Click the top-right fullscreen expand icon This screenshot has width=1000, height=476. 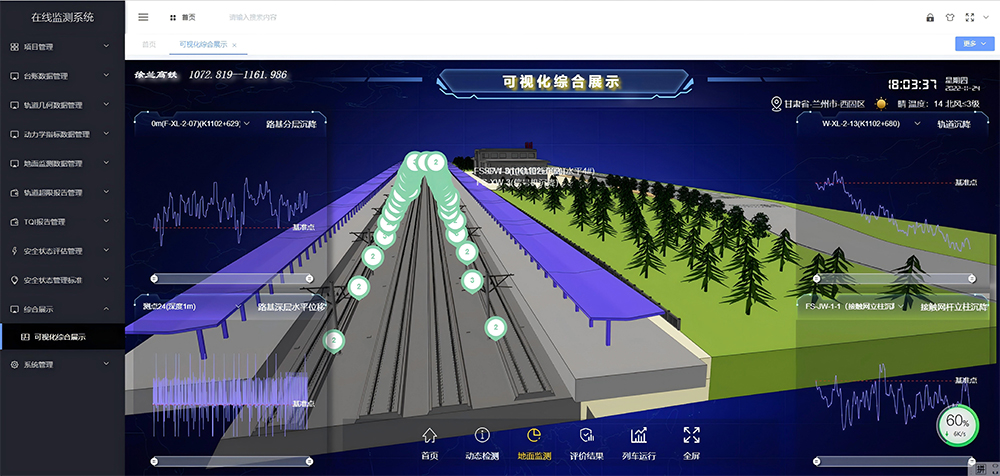pos(971,17)
